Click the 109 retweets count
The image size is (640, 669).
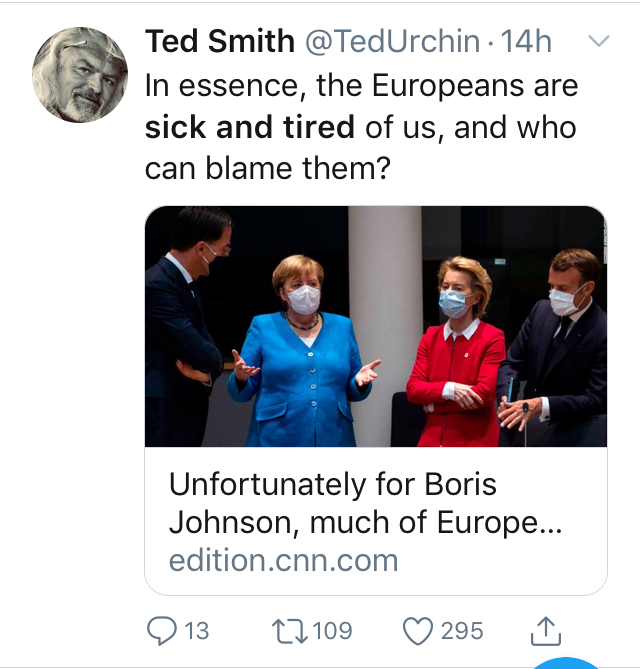pyautogui.click(x=332, y=631)
